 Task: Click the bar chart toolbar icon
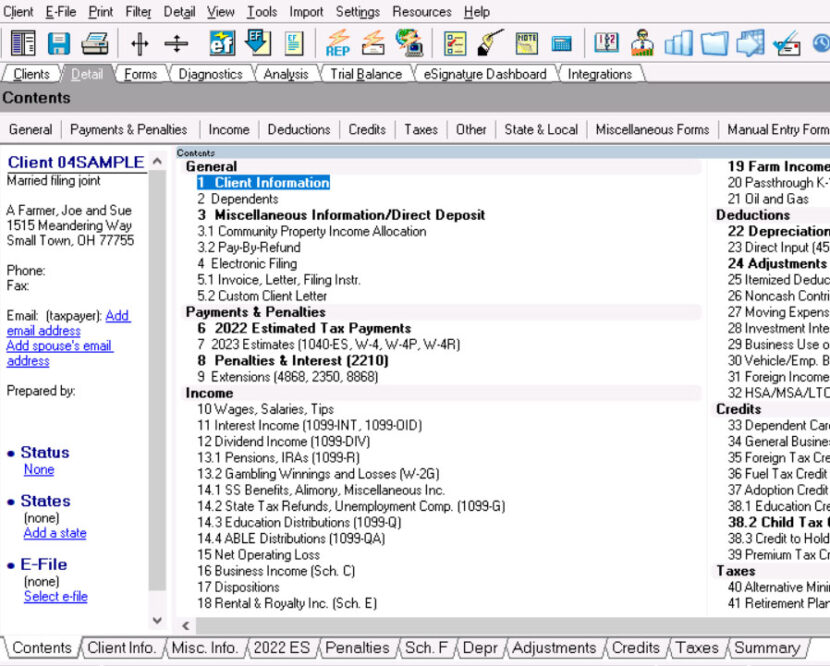[x=679, y=43]
